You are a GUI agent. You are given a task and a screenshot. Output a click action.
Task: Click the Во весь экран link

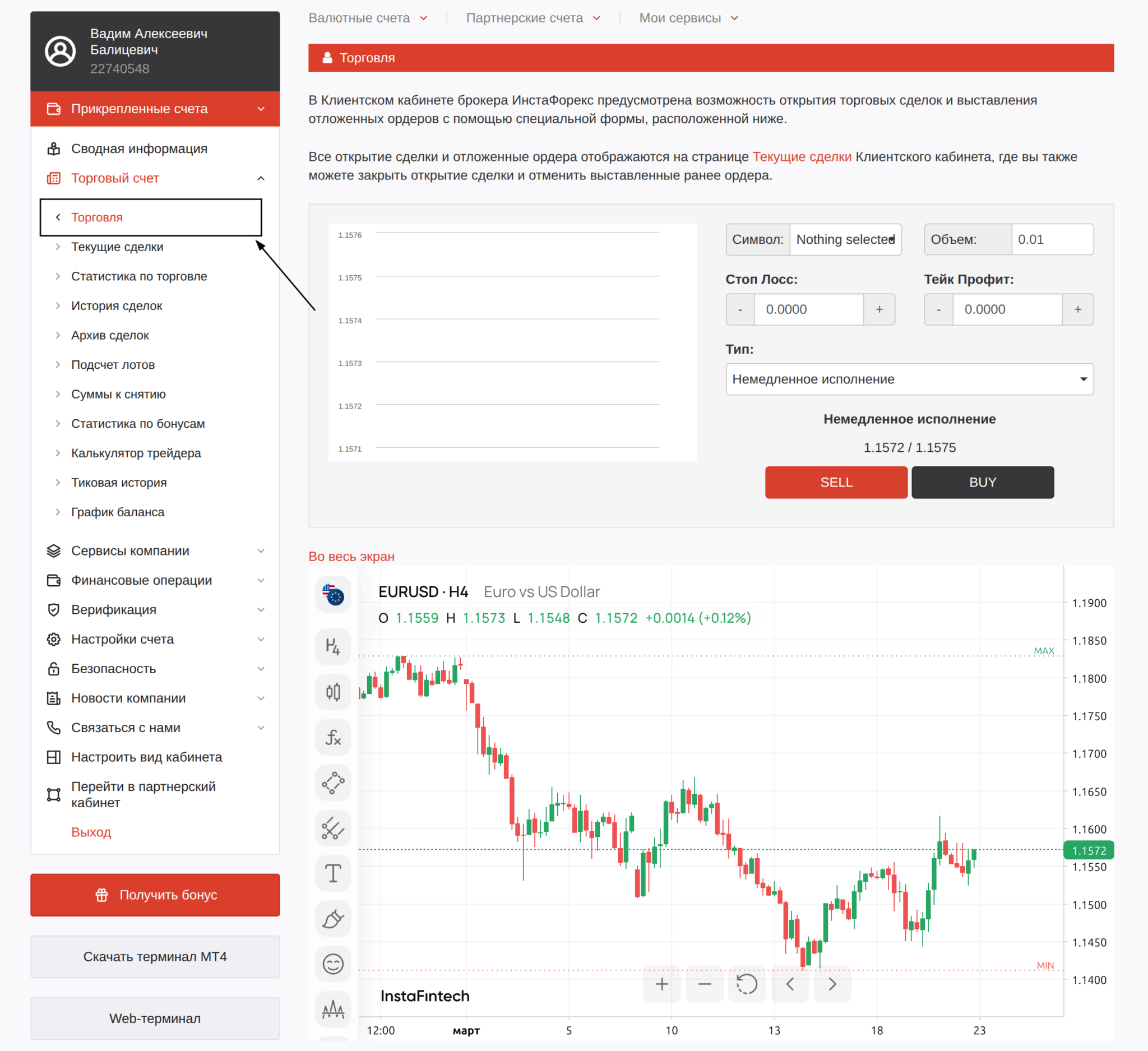click(x=351, y=556)
